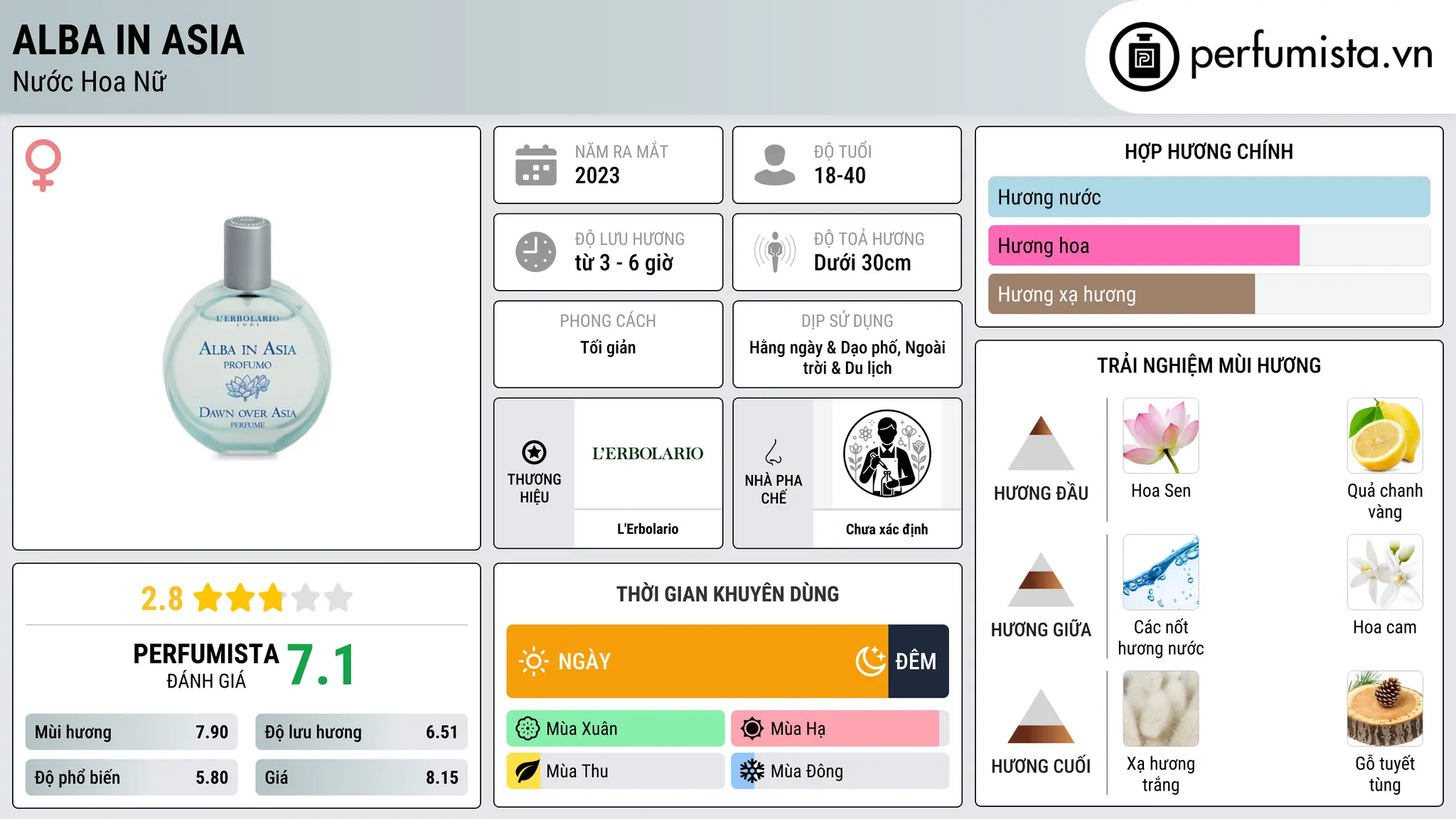Click the Mùa Đông season bar
1456x819 pixels.
840,771
